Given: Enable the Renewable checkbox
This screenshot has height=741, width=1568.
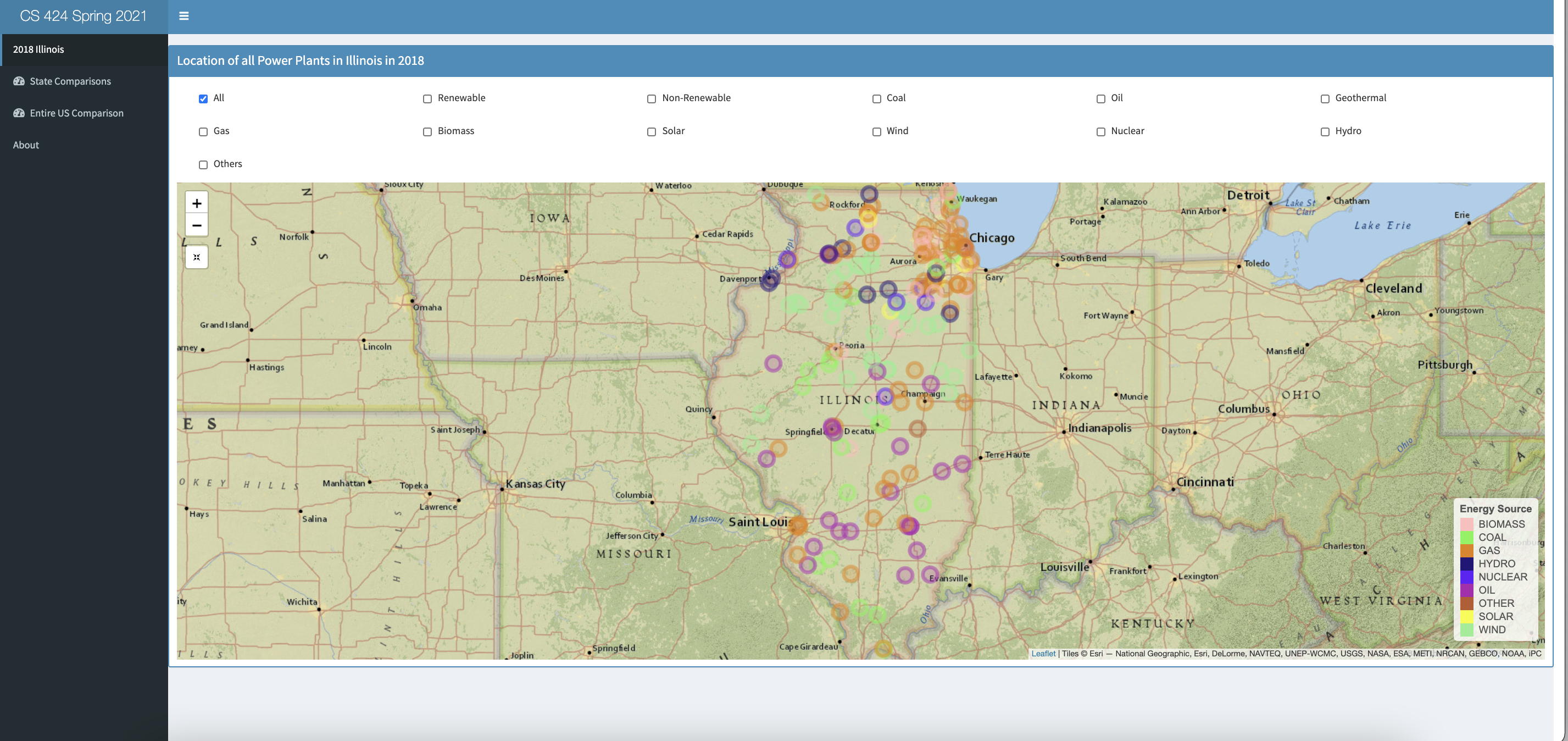Looking at the screenshot, I should point(427,98).
